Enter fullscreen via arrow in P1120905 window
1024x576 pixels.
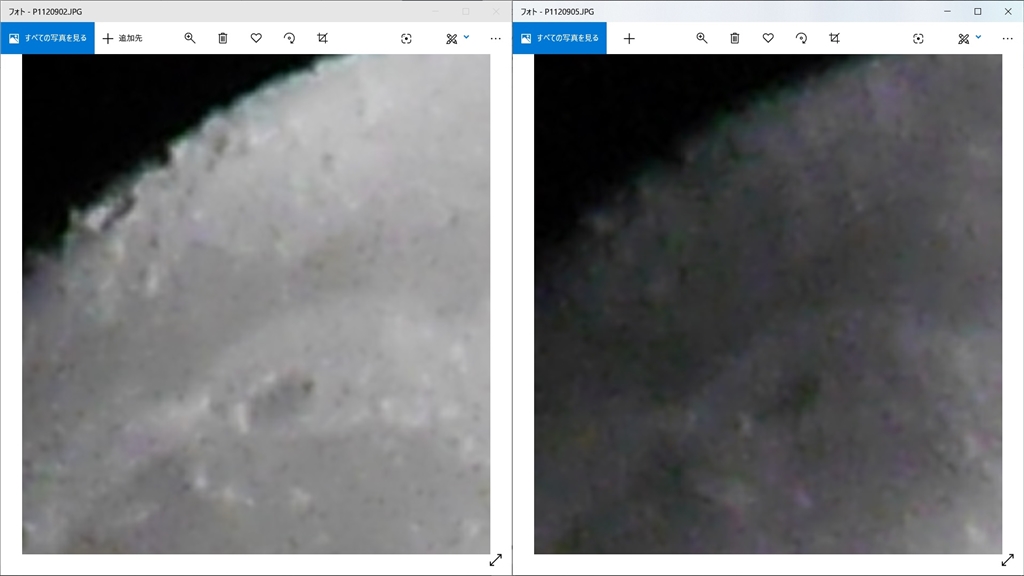coord(1008,560)
